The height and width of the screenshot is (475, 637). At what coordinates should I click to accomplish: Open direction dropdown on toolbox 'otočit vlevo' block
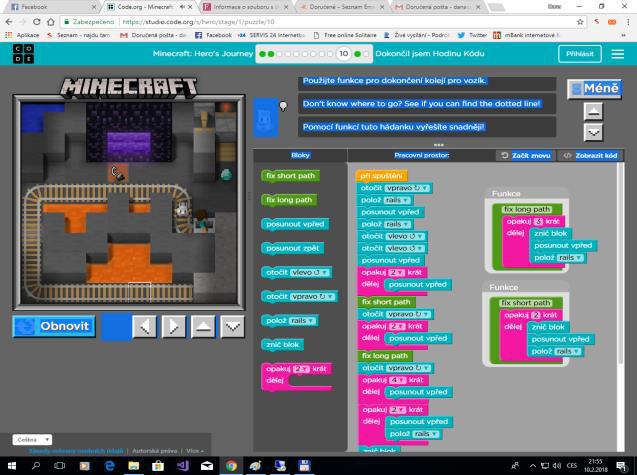310,272
